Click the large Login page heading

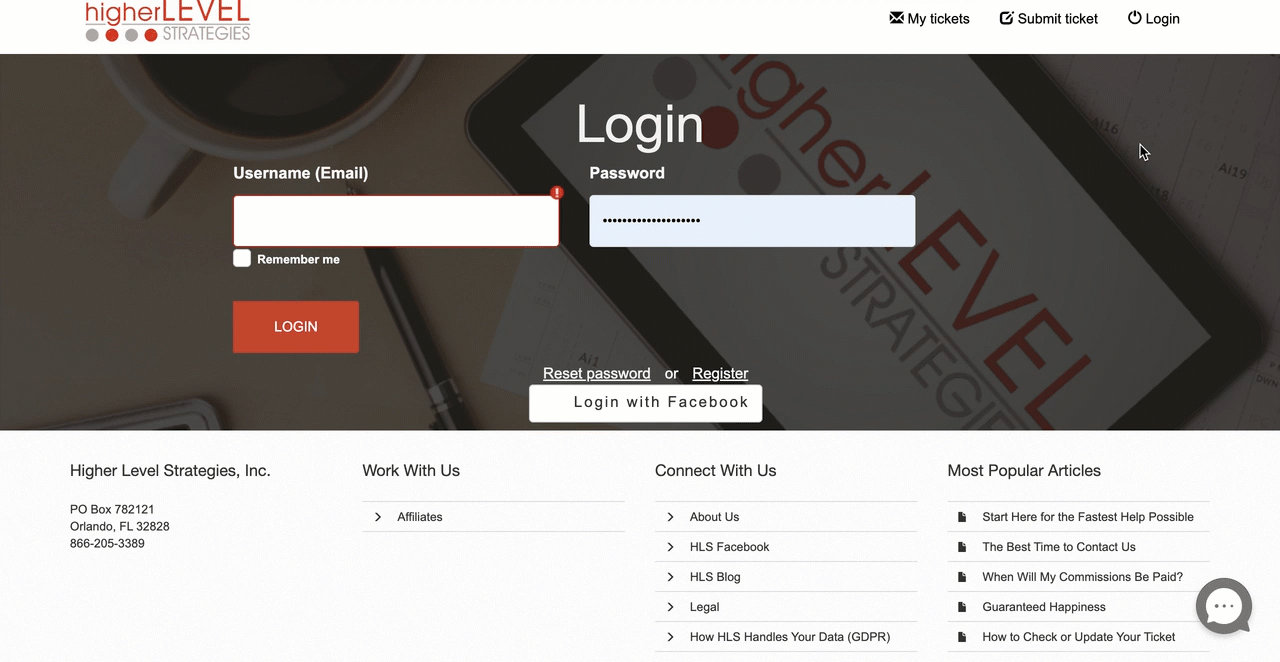(640, 124)
